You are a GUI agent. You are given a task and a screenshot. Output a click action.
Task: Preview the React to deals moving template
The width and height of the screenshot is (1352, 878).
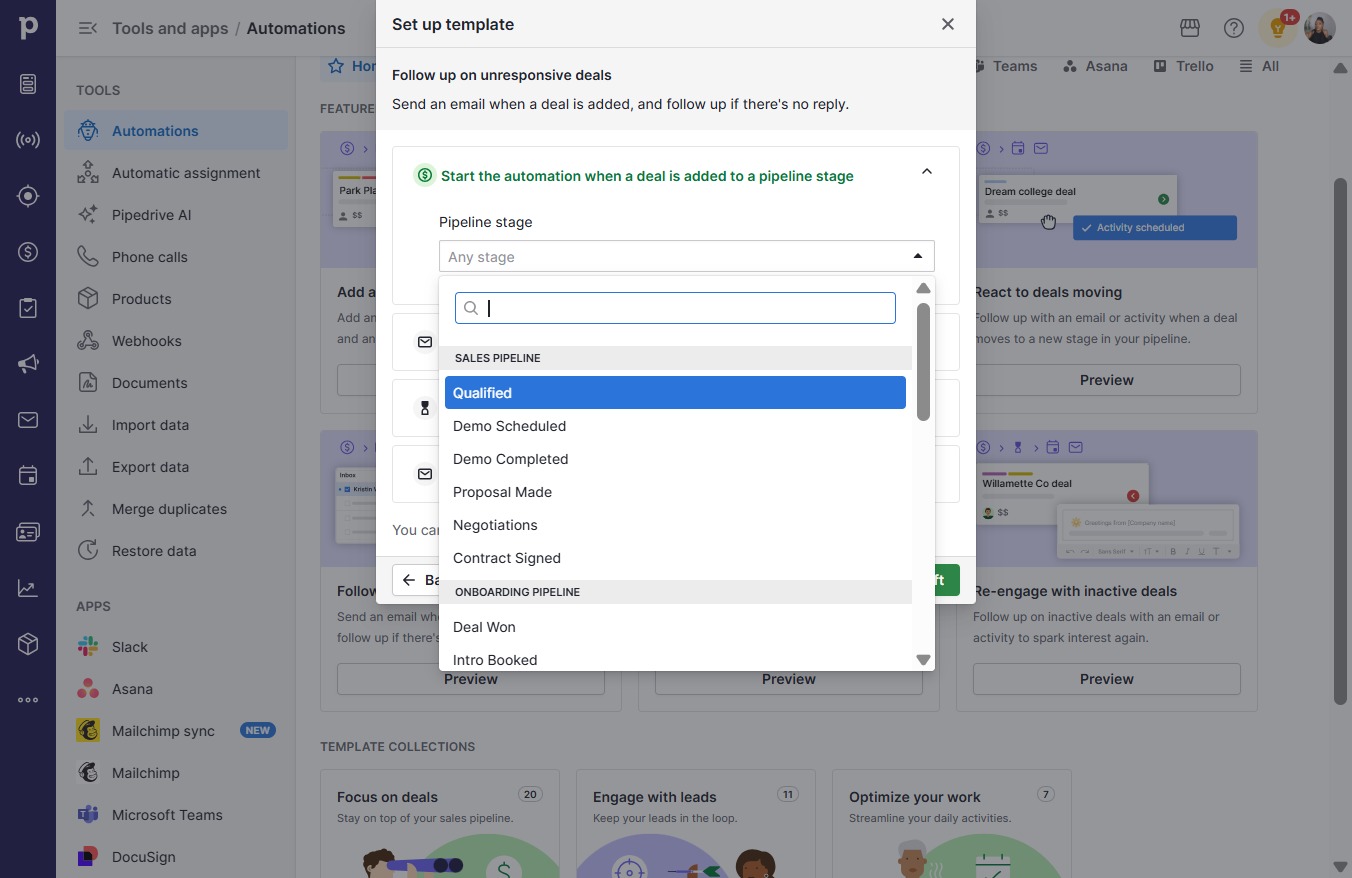[x=1107, y=380]
